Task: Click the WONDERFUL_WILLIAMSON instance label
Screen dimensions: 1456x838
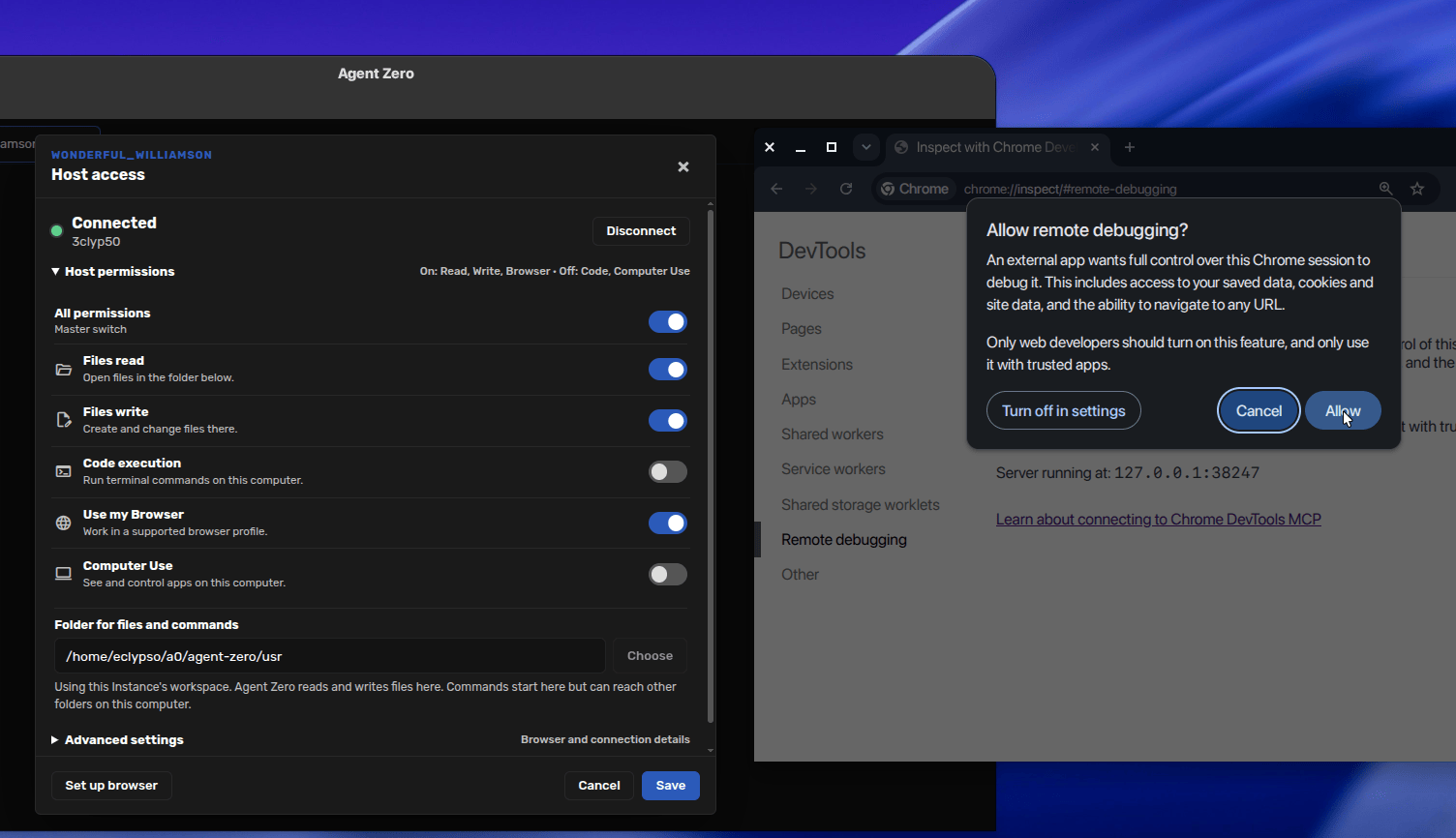Action: pos(132,155)
